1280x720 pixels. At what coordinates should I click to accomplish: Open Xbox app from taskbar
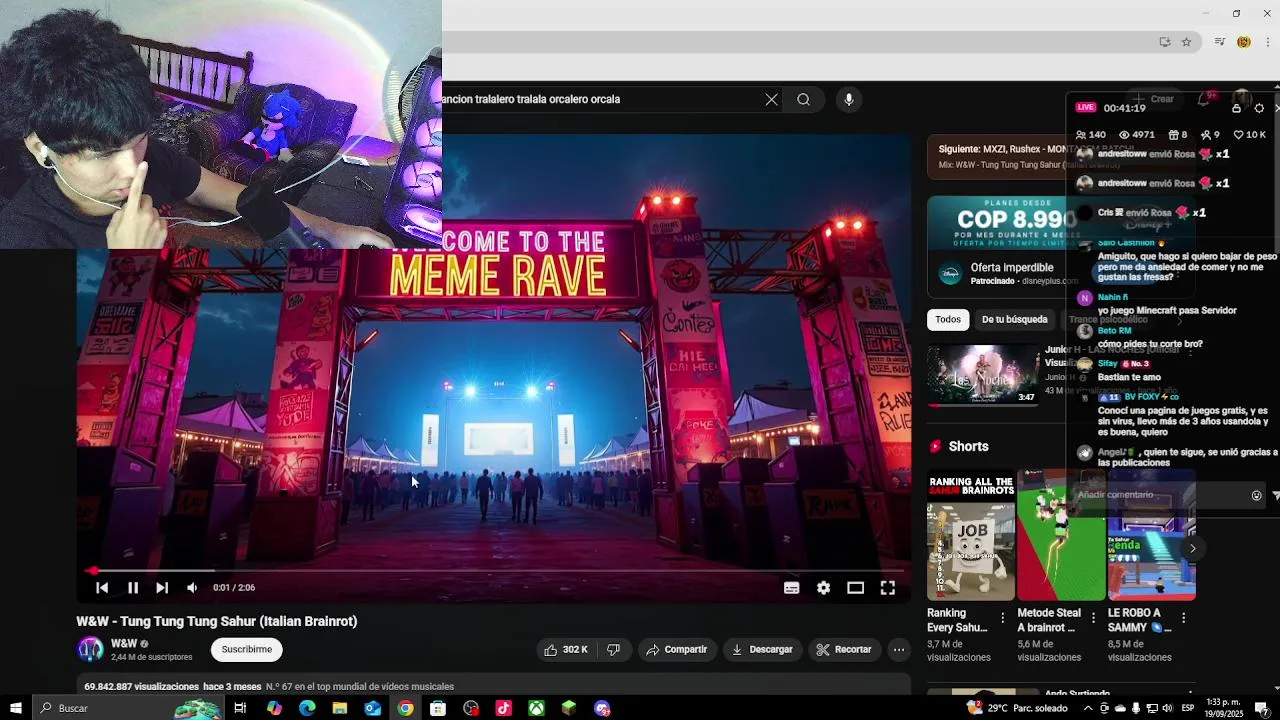click(x=536, y=708)
